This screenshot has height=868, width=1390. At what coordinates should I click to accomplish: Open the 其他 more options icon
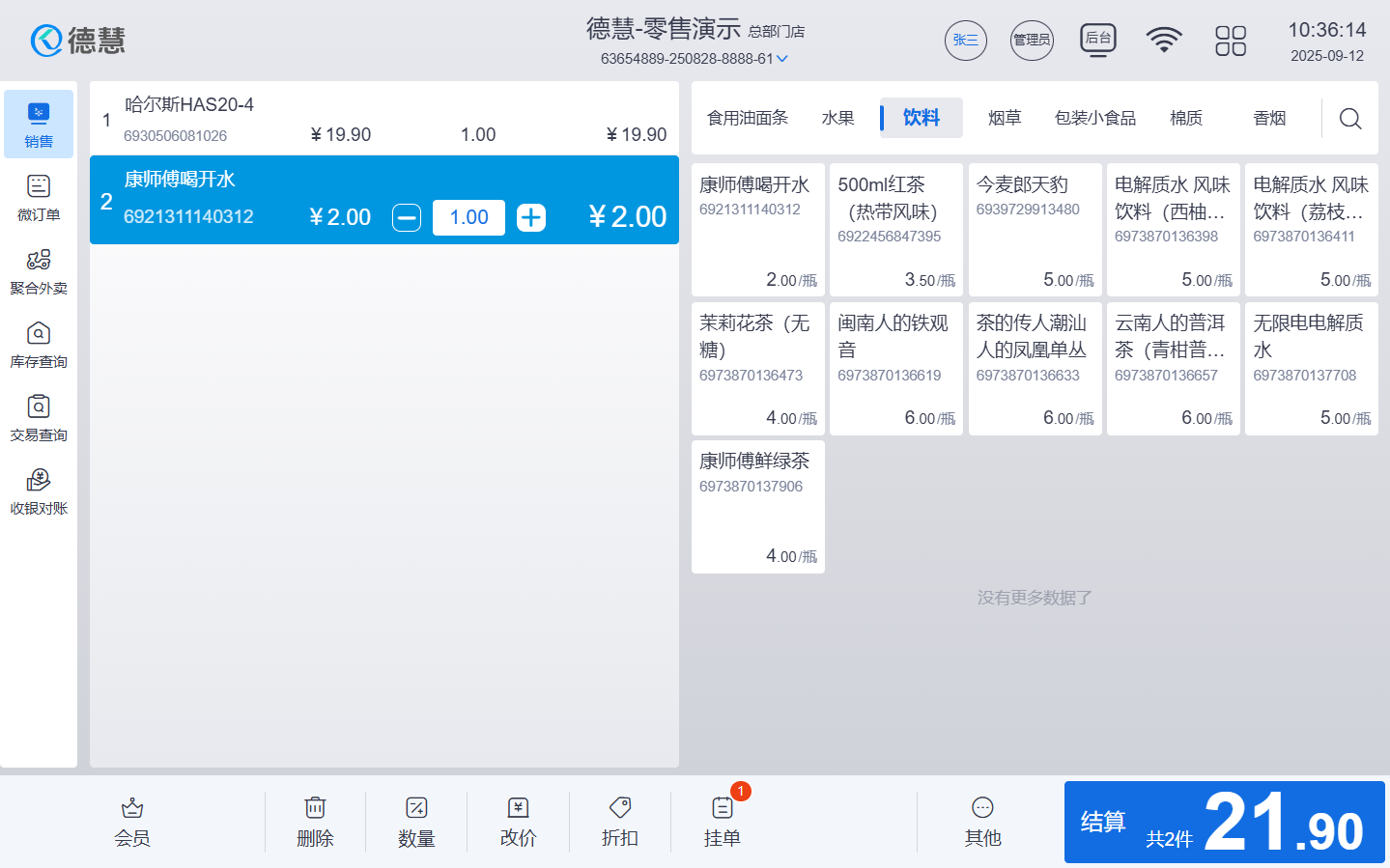pos(982,823)
